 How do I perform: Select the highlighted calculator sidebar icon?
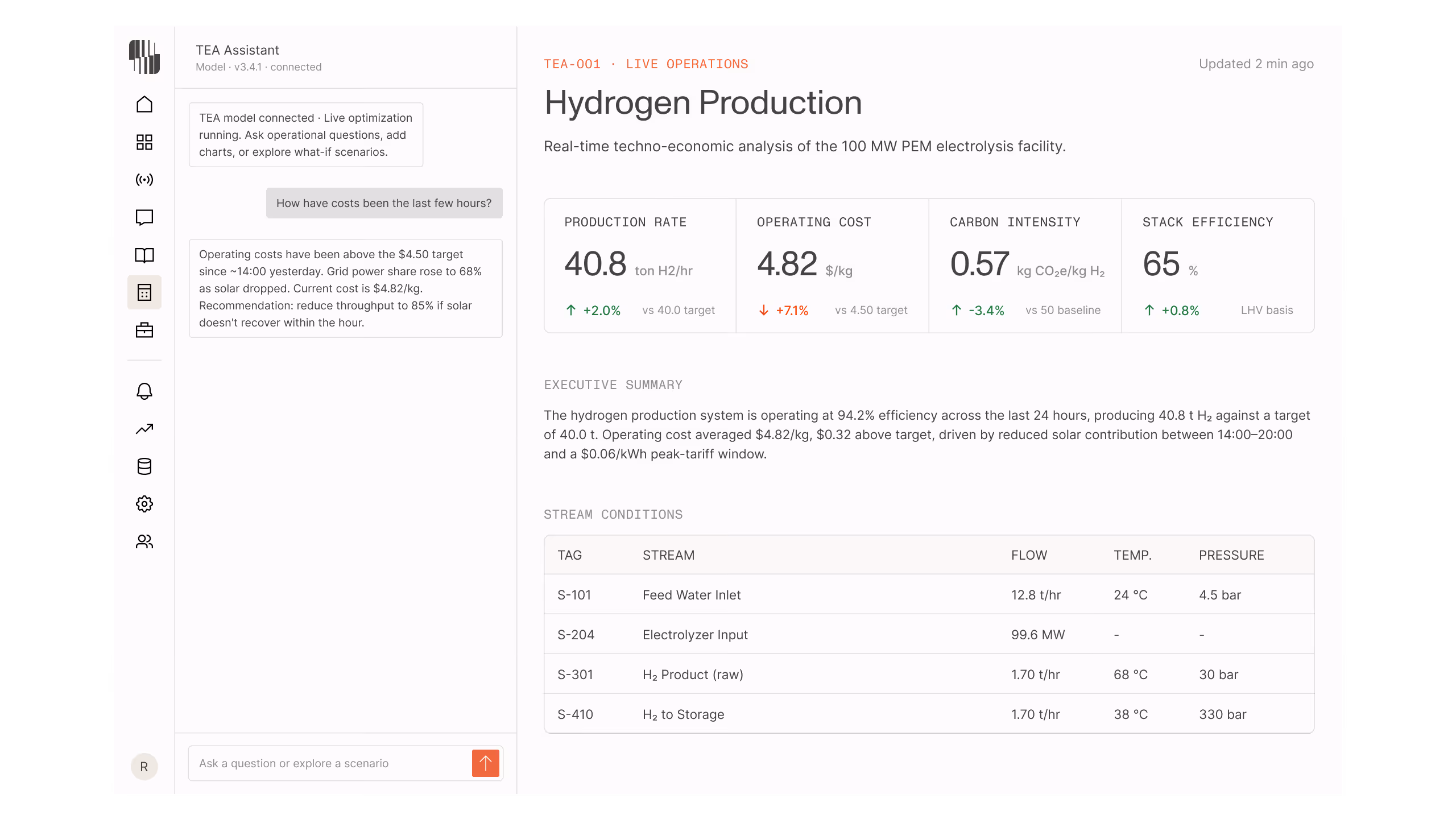[x=144, y=292]
